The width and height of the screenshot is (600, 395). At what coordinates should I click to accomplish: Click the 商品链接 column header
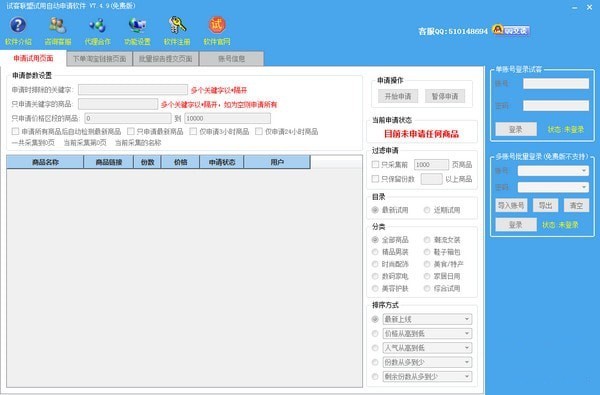[108, 162]
